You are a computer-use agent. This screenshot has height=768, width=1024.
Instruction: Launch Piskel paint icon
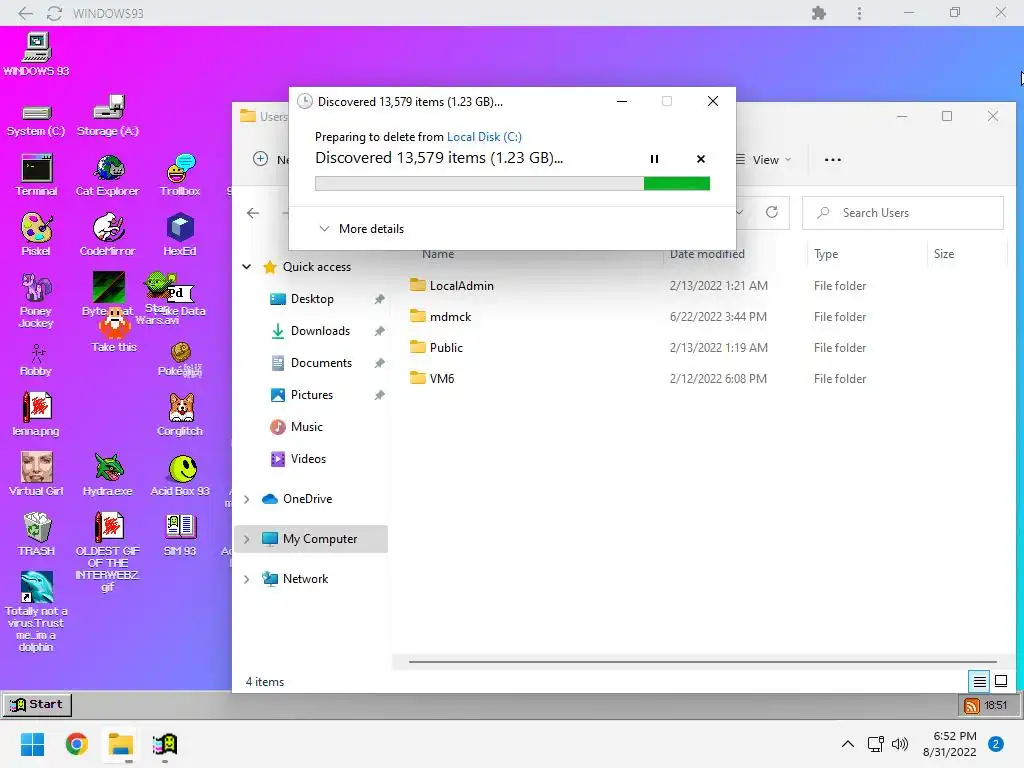click(37, 234)
